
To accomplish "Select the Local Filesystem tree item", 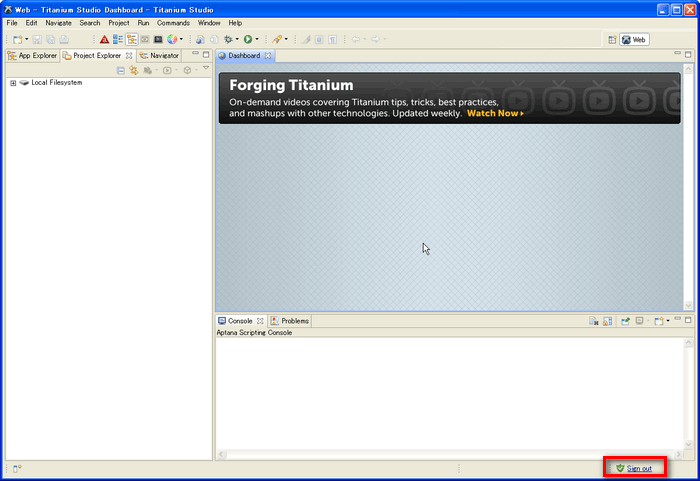I will point(57,83).
